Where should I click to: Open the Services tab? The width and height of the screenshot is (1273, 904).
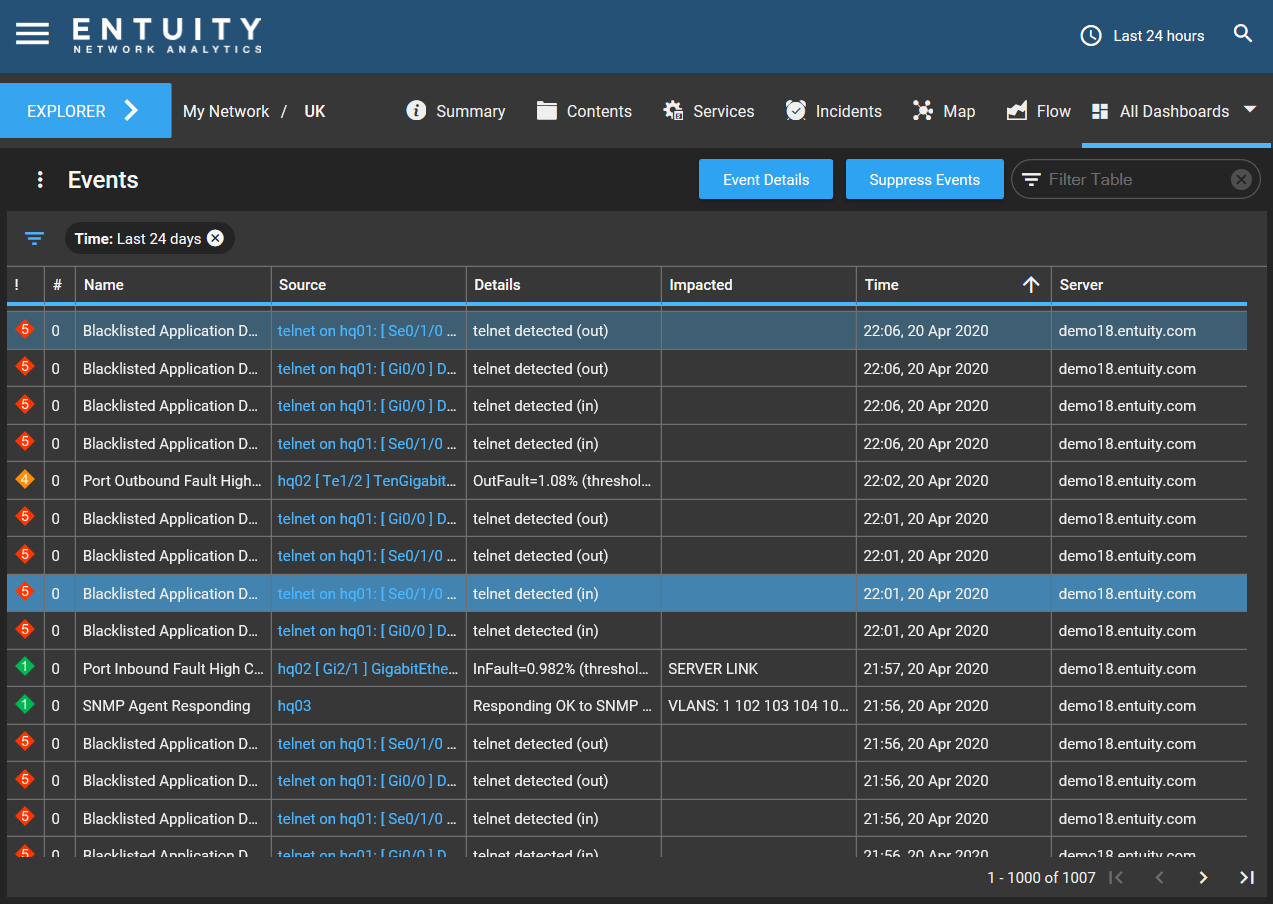(x=709, y=111)
